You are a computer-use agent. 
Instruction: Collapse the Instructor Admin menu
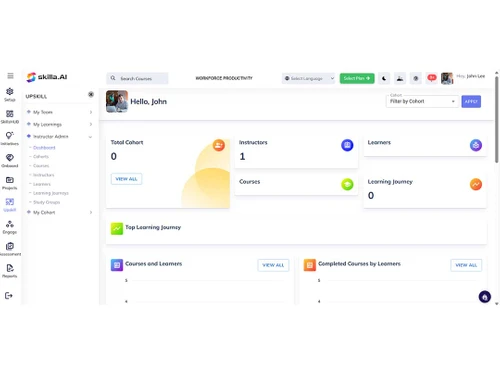59,136
